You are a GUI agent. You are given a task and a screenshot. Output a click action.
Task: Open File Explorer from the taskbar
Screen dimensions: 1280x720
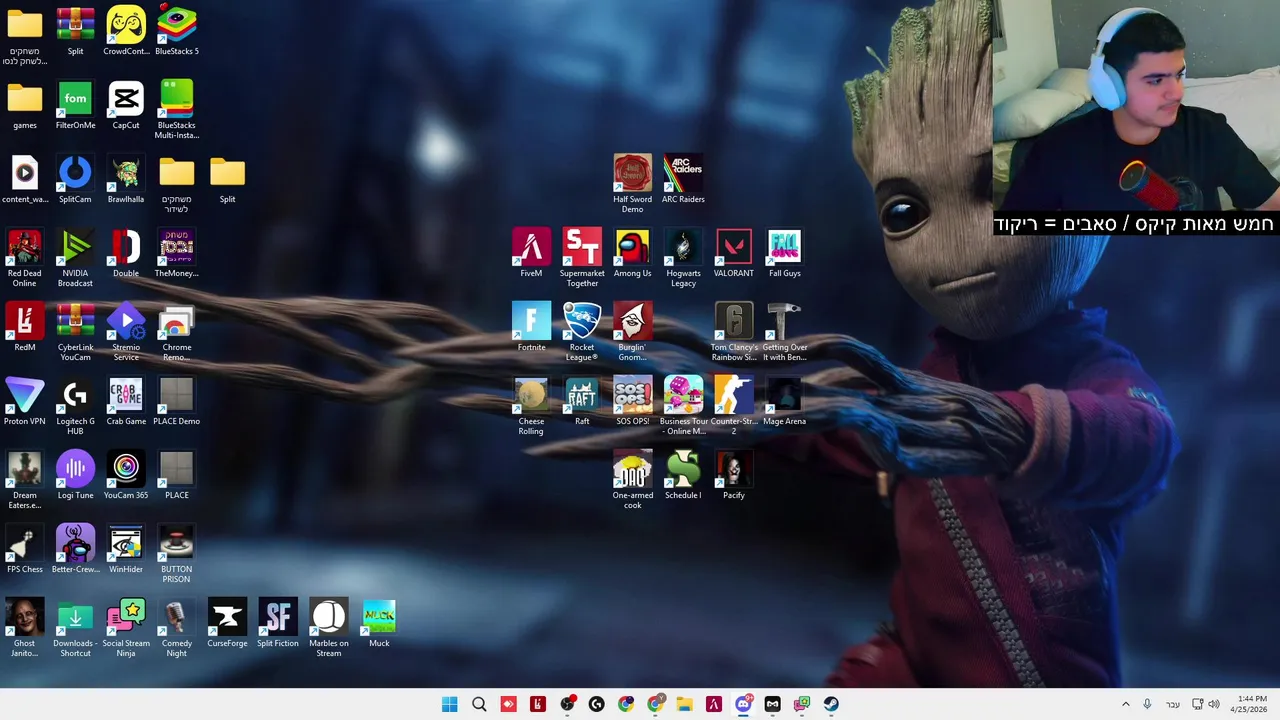[x=684, y=704]
